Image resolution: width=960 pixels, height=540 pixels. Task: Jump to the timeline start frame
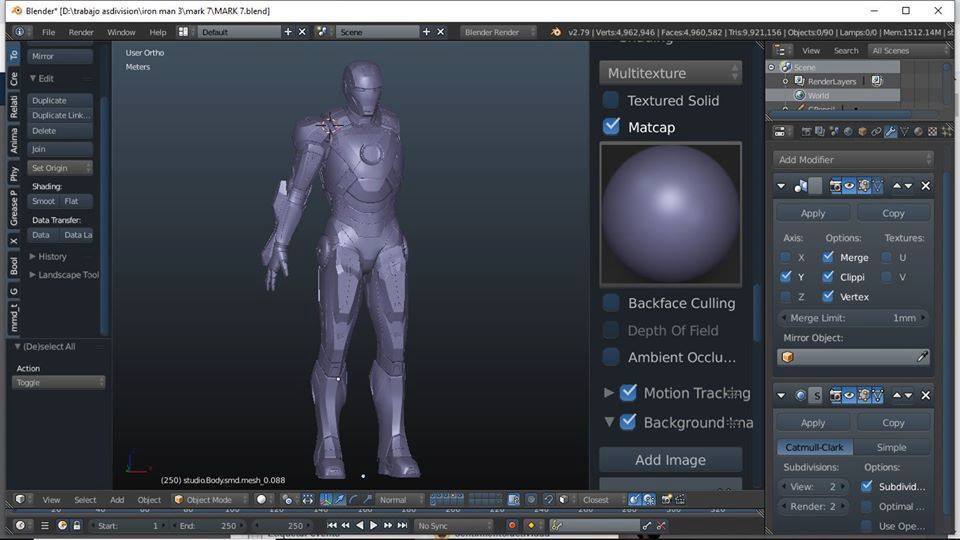[332, 525]
